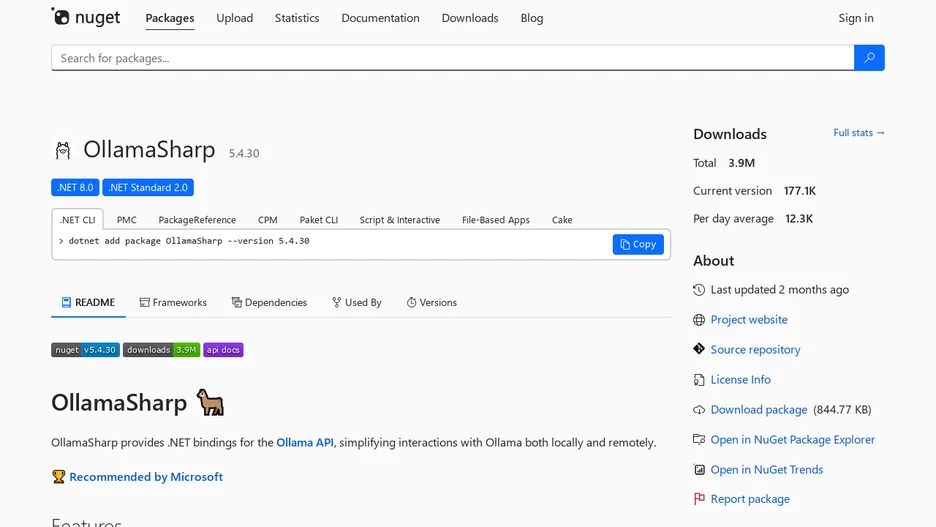
Task: Click the version number 5.4.30 beside the title
Action: [x=244, y=153]
